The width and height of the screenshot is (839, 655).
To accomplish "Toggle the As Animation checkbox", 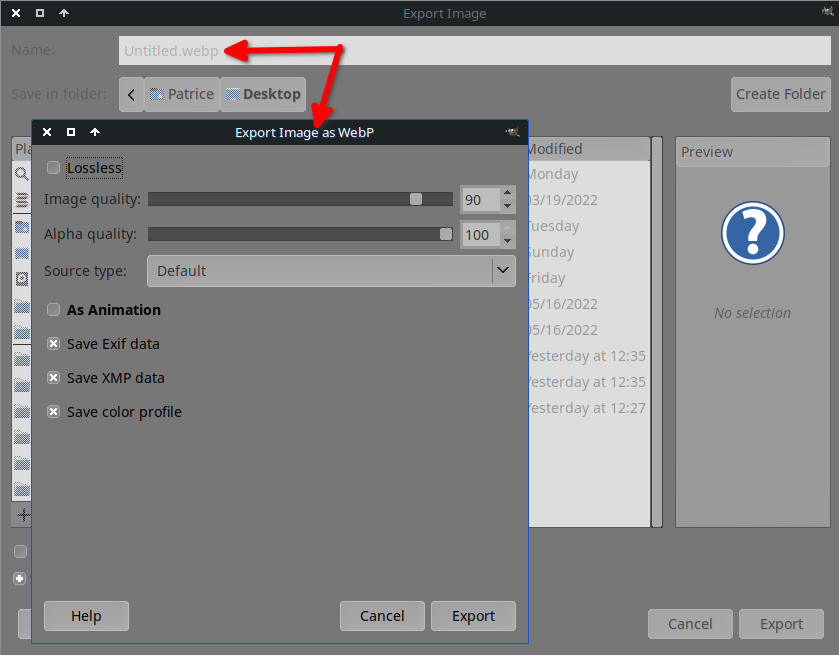I will [x=53, y=310].
